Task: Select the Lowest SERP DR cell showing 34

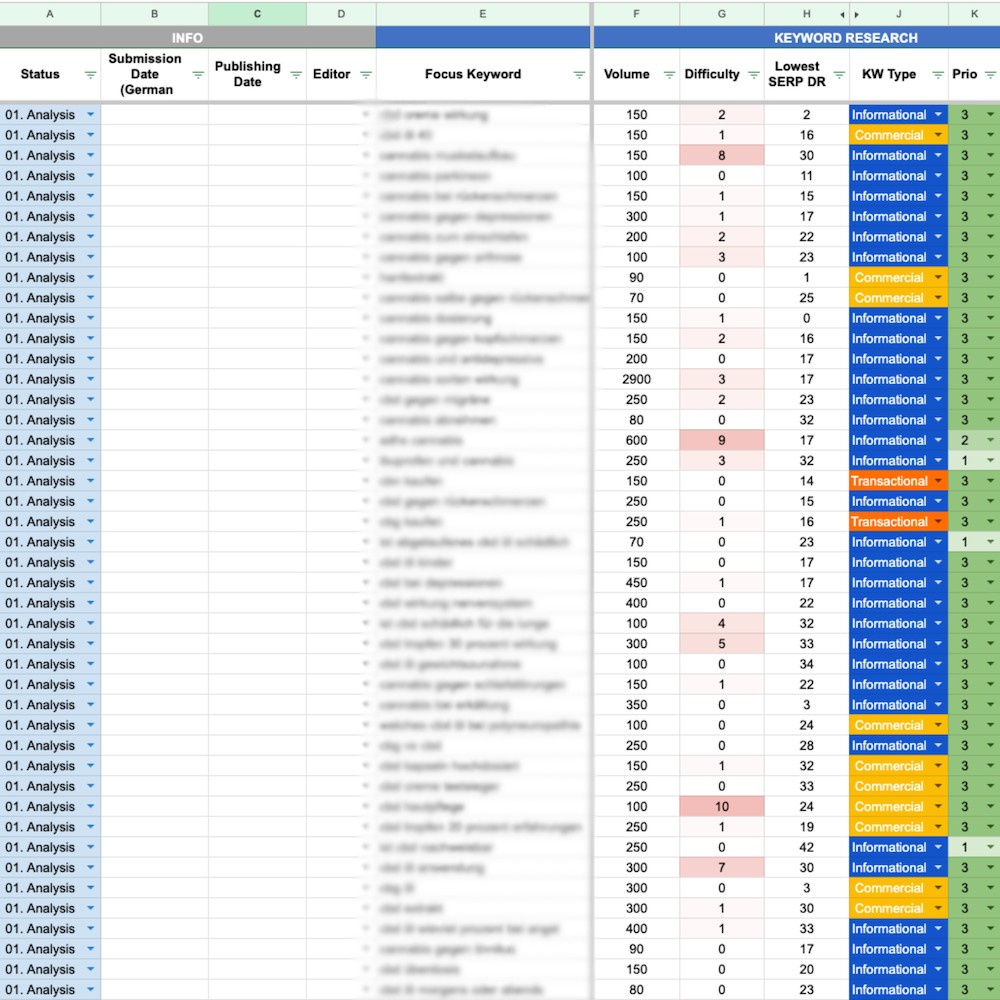Action: [806, 664]
